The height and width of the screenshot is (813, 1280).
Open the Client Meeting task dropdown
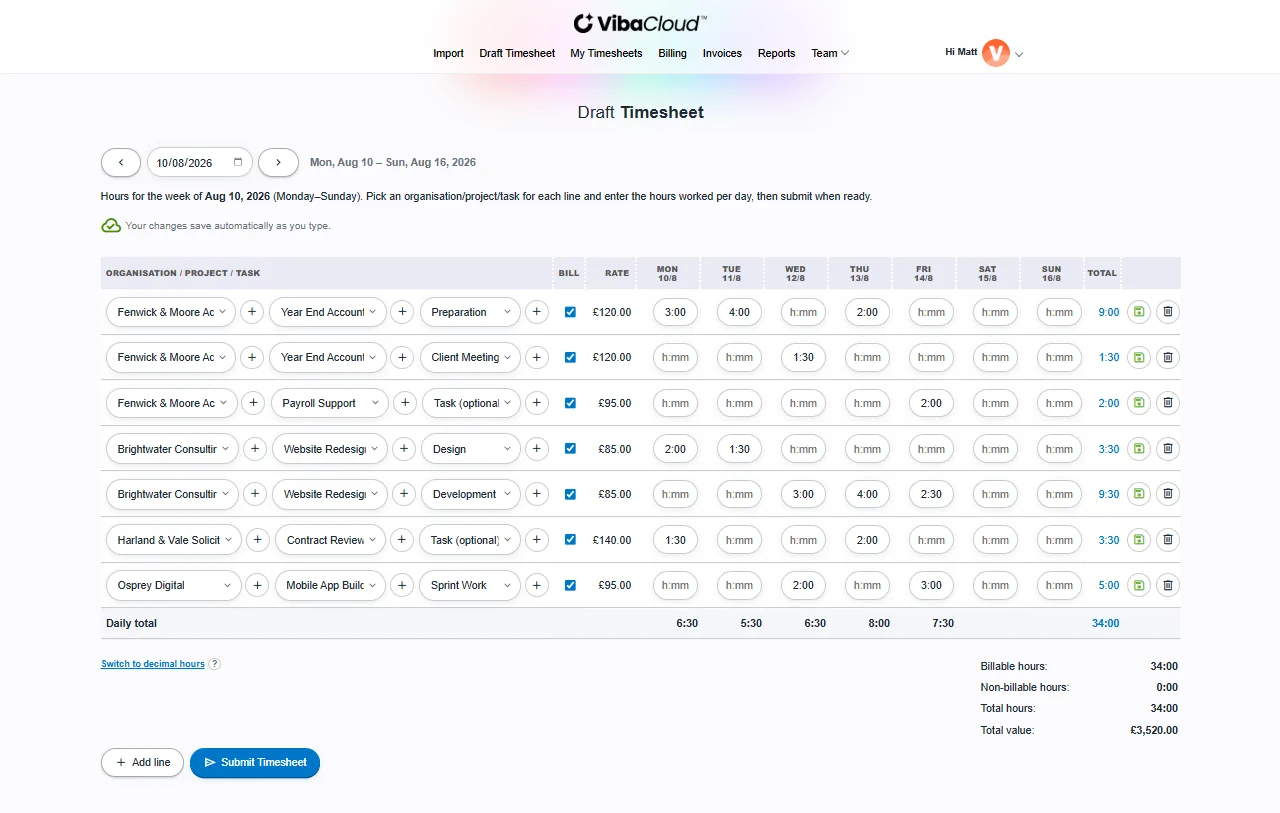coord(470,357)
